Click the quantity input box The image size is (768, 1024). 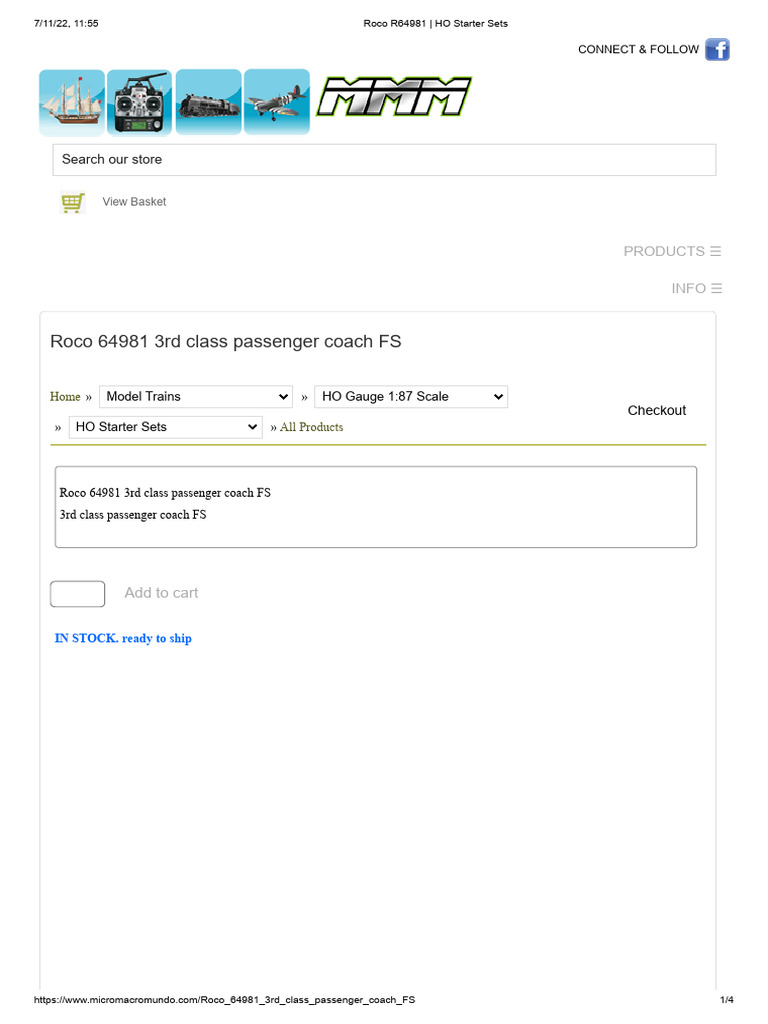tap(77, 594)
